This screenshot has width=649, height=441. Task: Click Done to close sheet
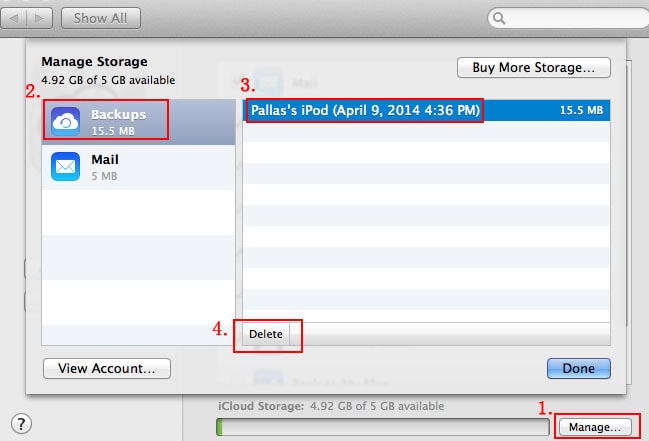point(579,368)
